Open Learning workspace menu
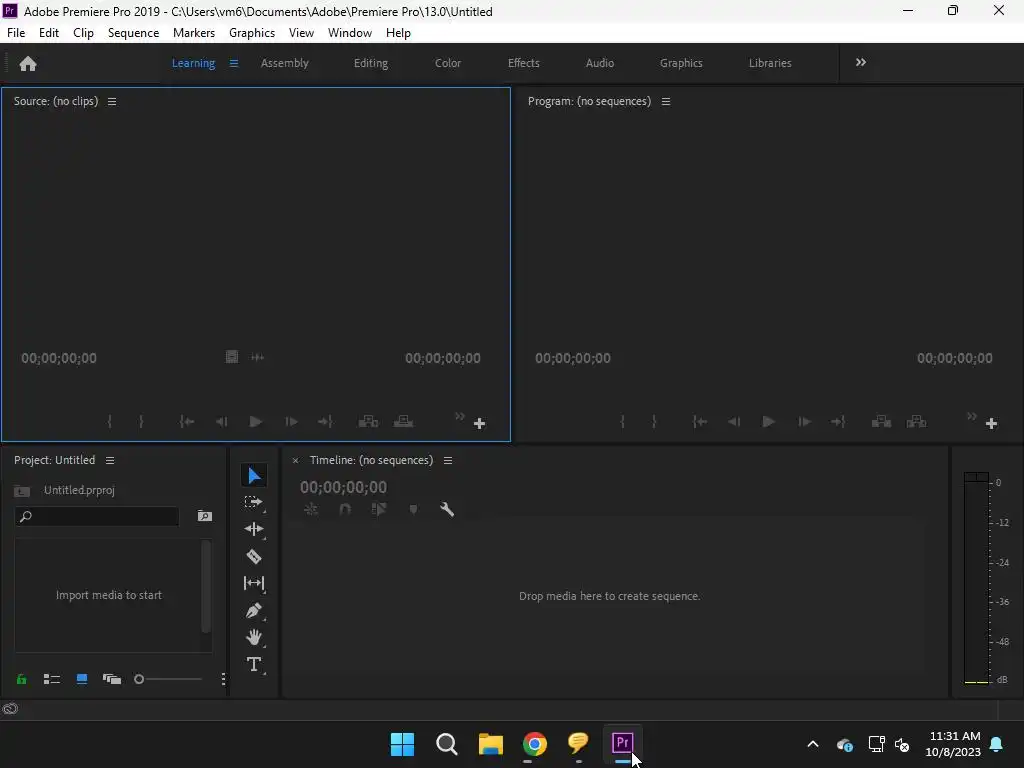1024x768 pixels. point(233,63)
